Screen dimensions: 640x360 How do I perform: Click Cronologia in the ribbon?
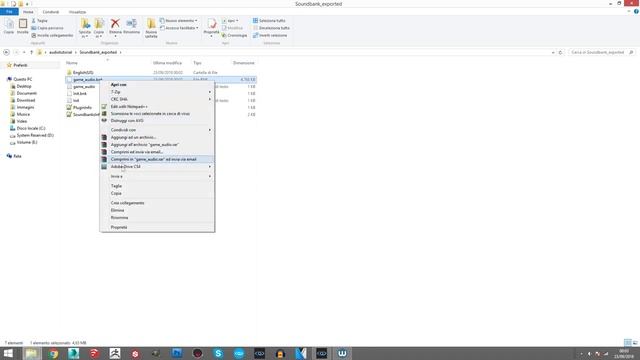tap(234, 35)
